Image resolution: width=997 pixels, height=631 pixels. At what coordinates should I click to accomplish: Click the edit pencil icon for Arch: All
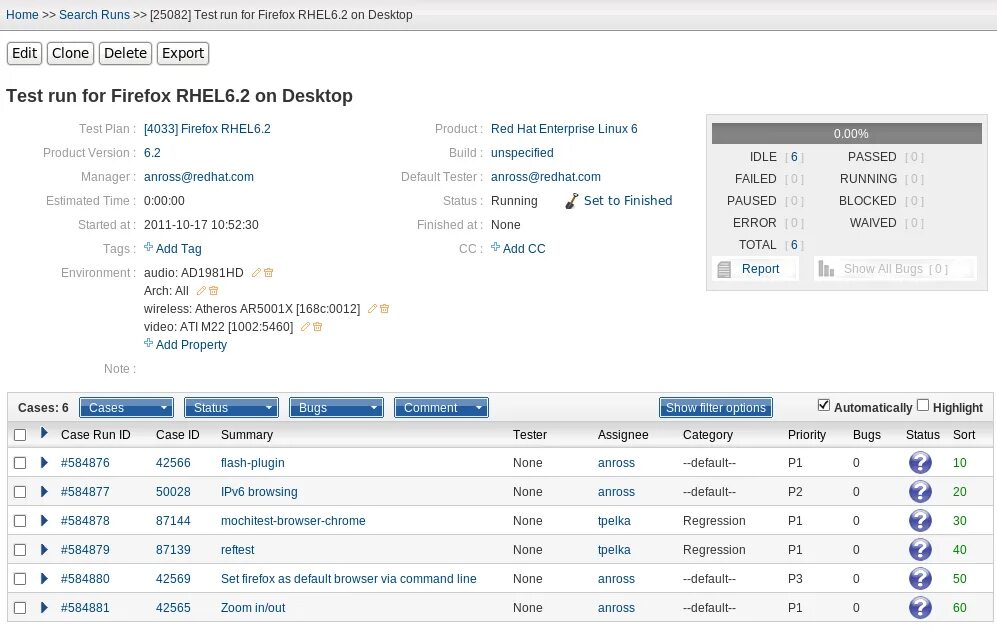(x=202, y=291)
